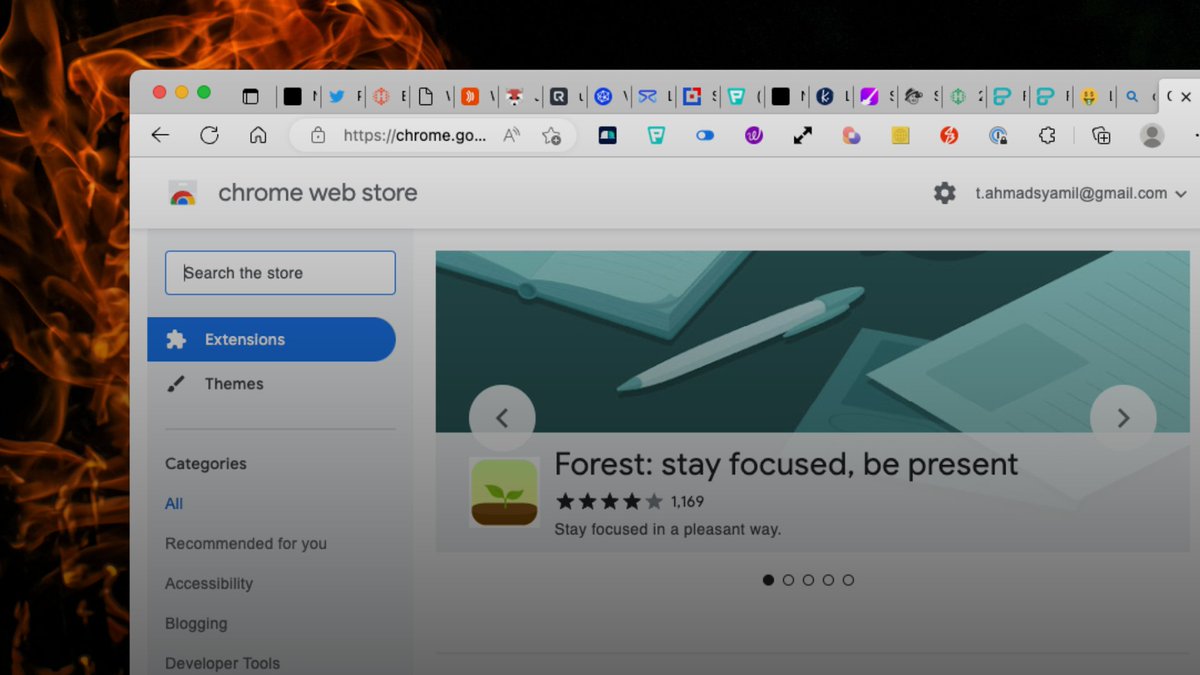1200x675 pixels.
Task: Select the last carousel indicator dot
Action: tap(848, 580)
